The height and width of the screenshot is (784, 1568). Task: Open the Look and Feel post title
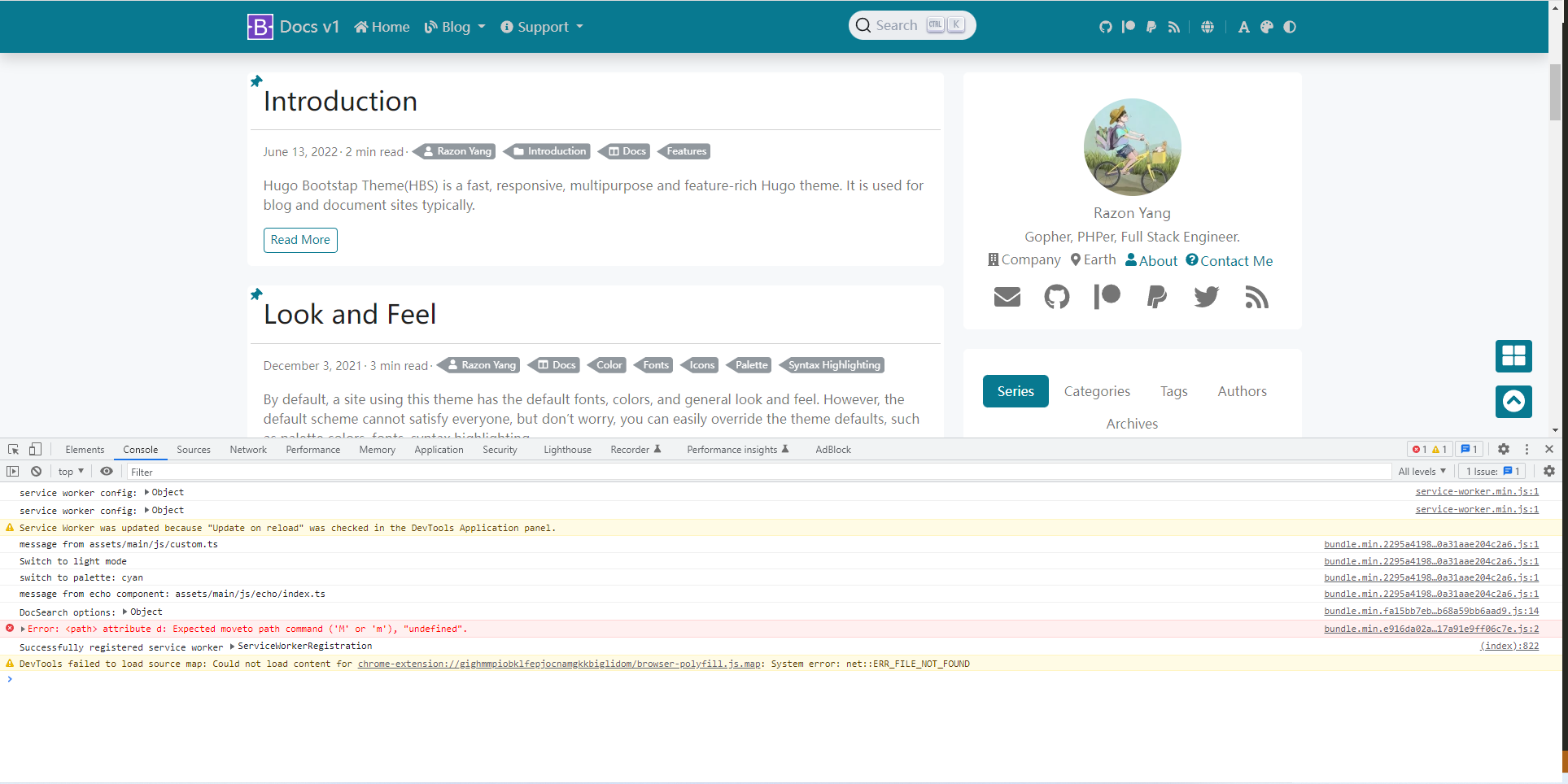(x=350, y=314)
